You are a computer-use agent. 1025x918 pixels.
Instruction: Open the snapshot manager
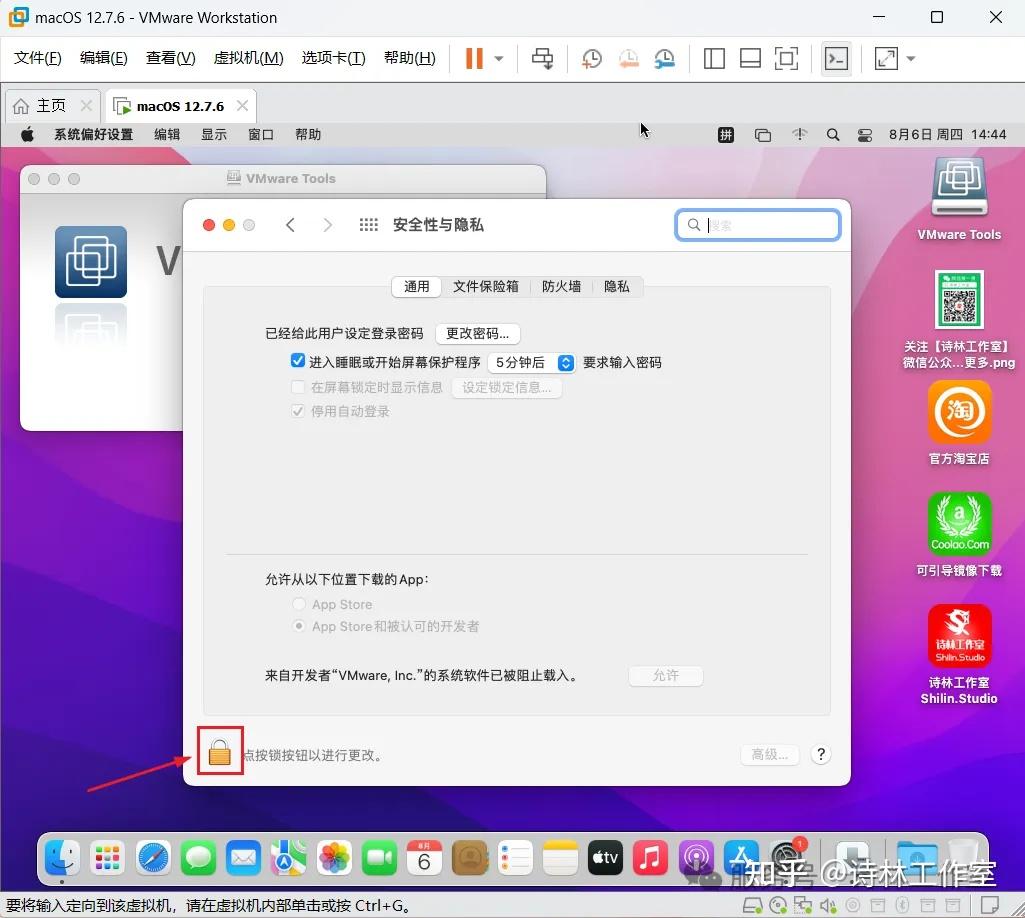[x=664, y=59]
